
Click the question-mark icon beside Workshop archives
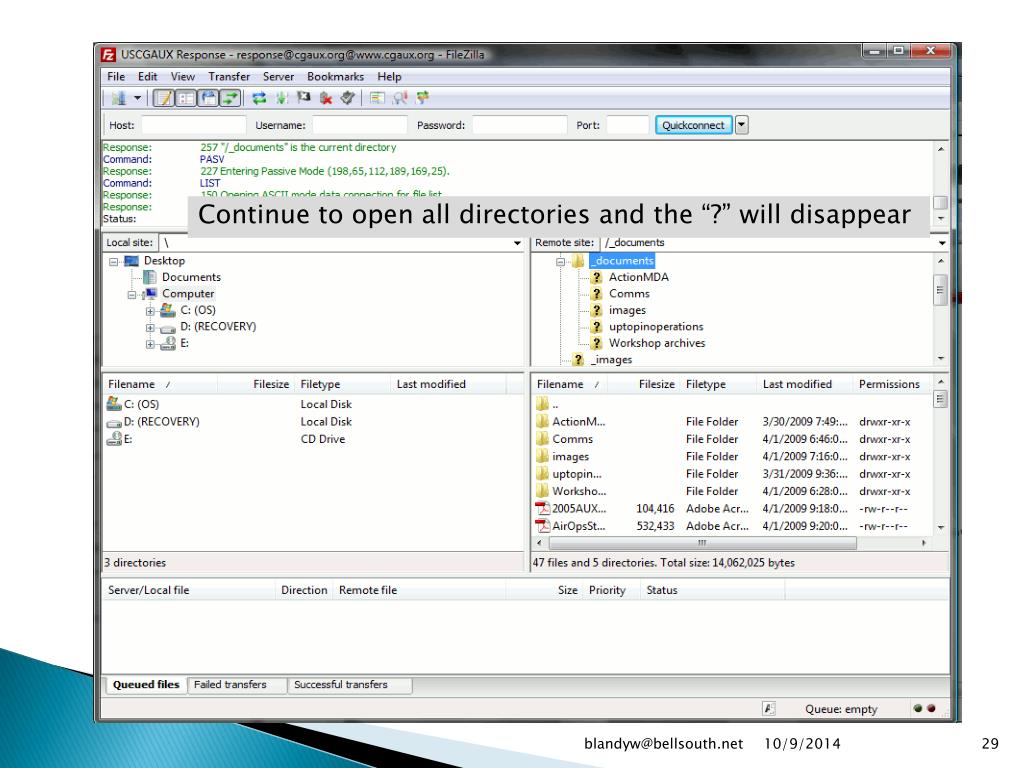(596, 343)
